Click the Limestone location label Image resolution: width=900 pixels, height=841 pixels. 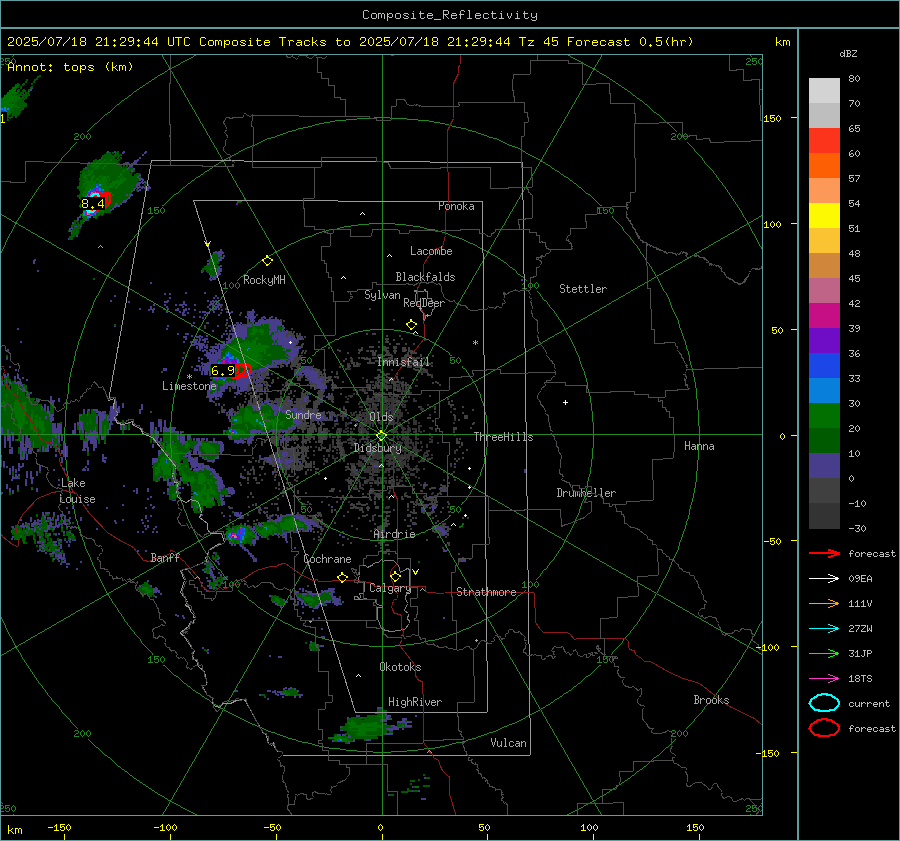189,386
